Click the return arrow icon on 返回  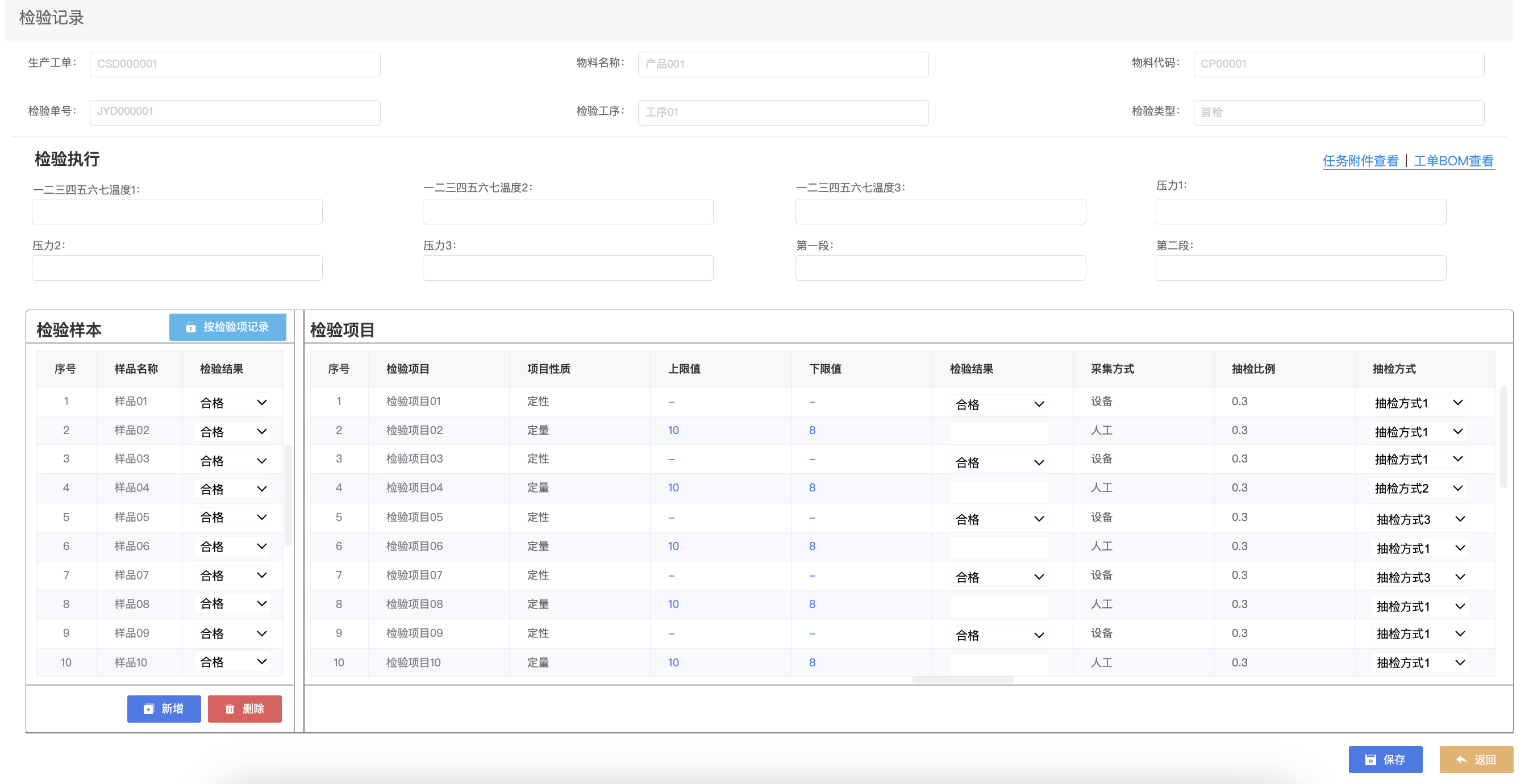1461,760
